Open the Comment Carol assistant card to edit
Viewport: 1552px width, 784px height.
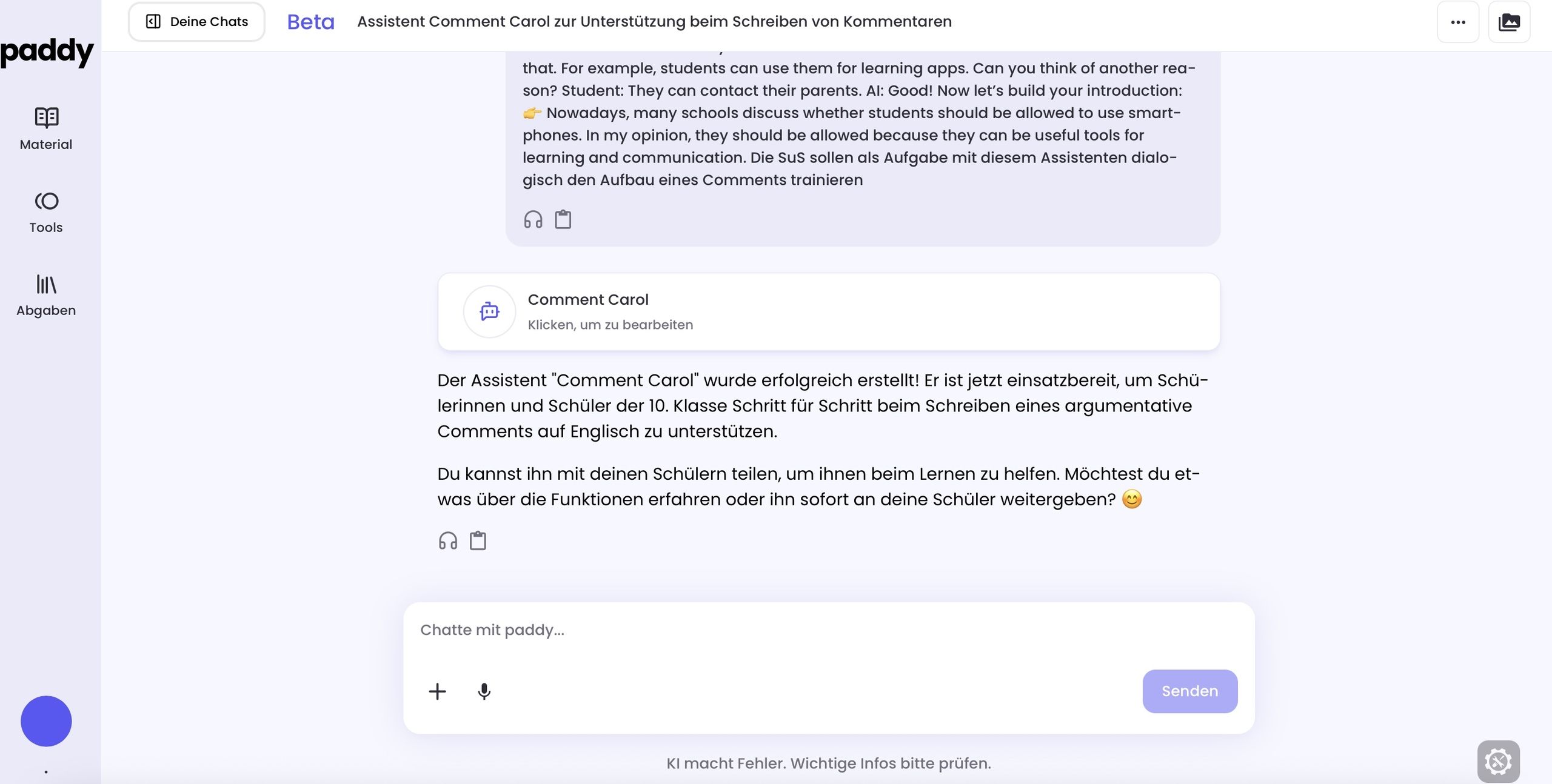828,311
